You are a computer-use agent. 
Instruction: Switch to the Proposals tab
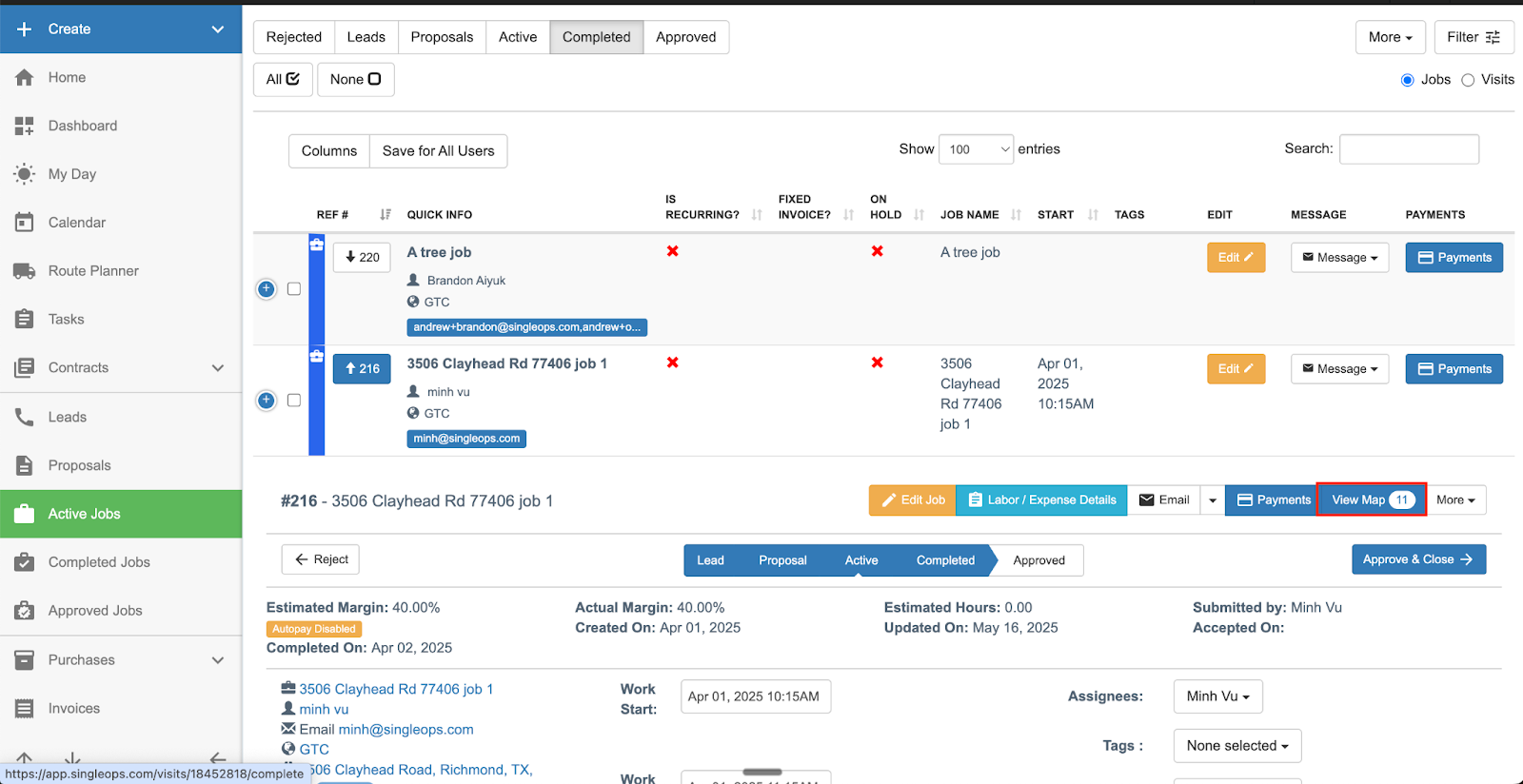click(442, 37)
